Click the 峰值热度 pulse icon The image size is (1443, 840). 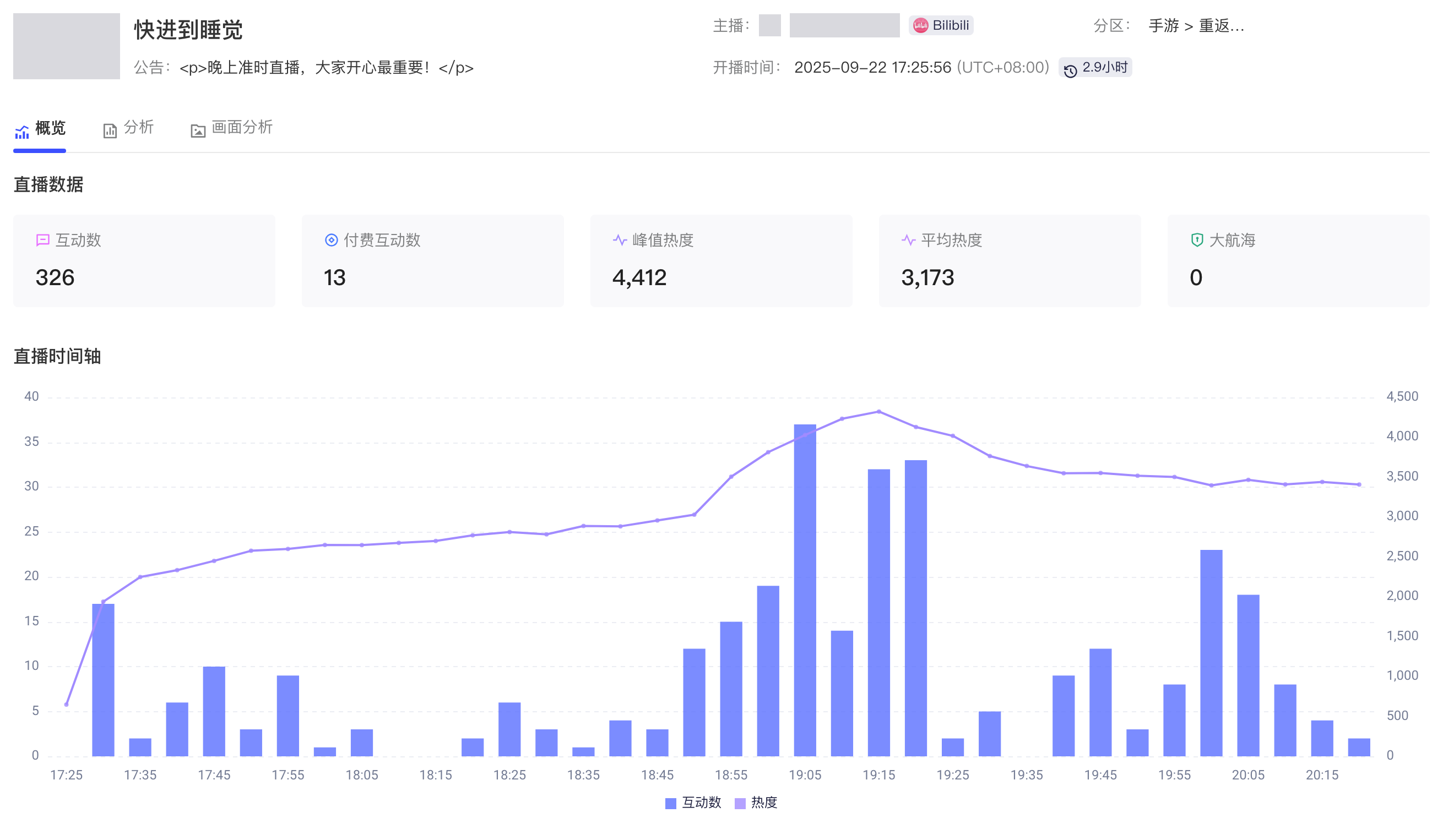click(620, 240)
